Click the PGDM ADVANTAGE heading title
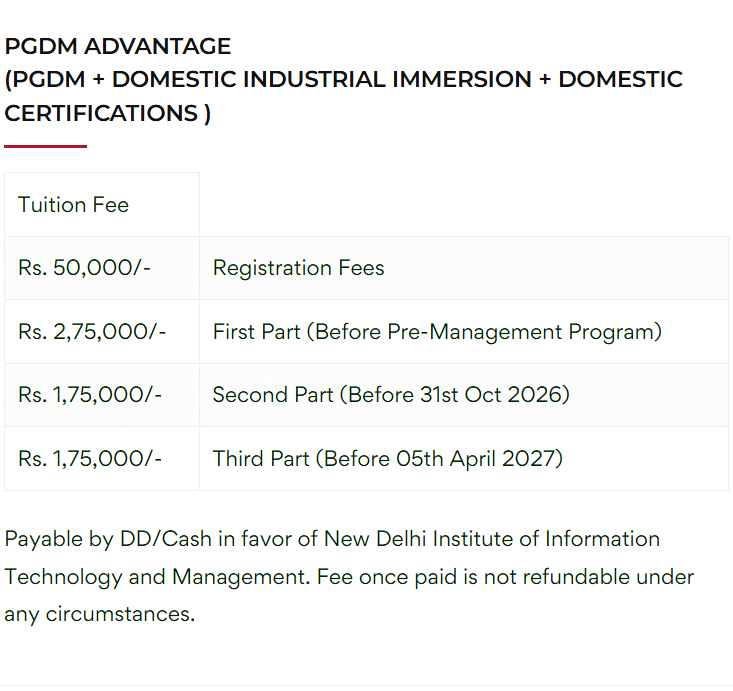Screen dimensions: 733x691 coord(118,46)
